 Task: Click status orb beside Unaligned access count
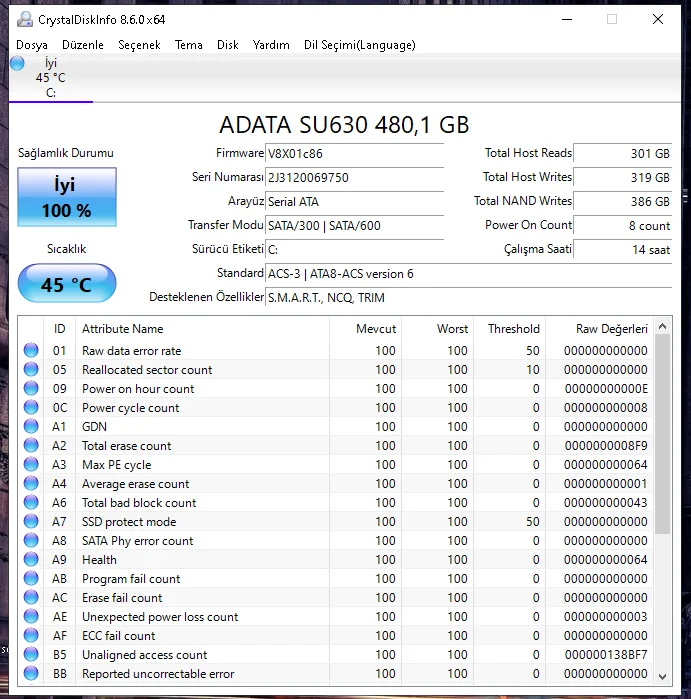point(31,655)
